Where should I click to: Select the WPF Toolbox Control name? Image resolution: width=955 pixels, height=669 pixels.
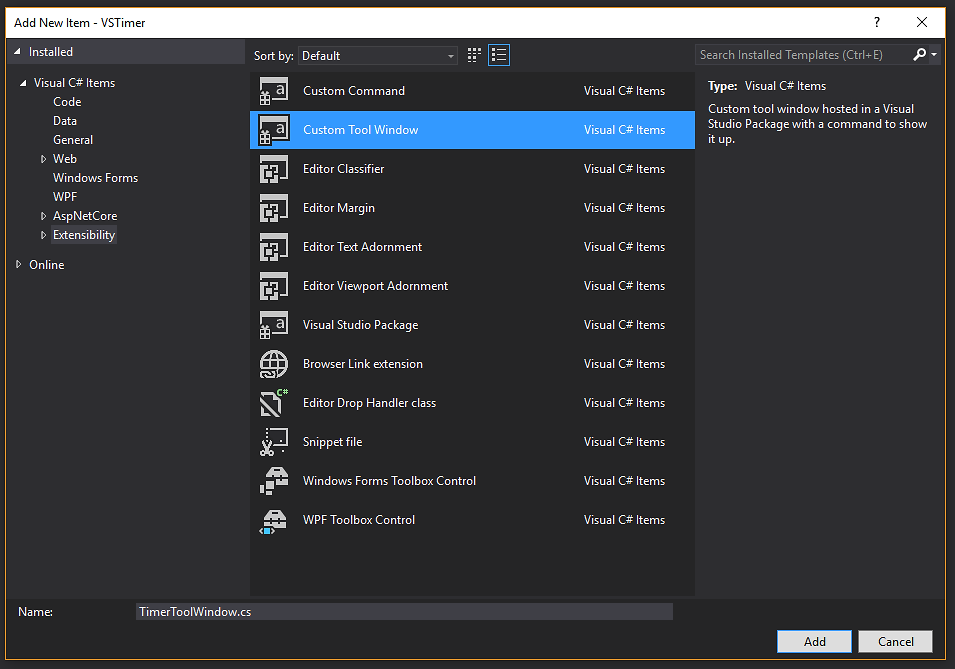click(x=359, y=520)
